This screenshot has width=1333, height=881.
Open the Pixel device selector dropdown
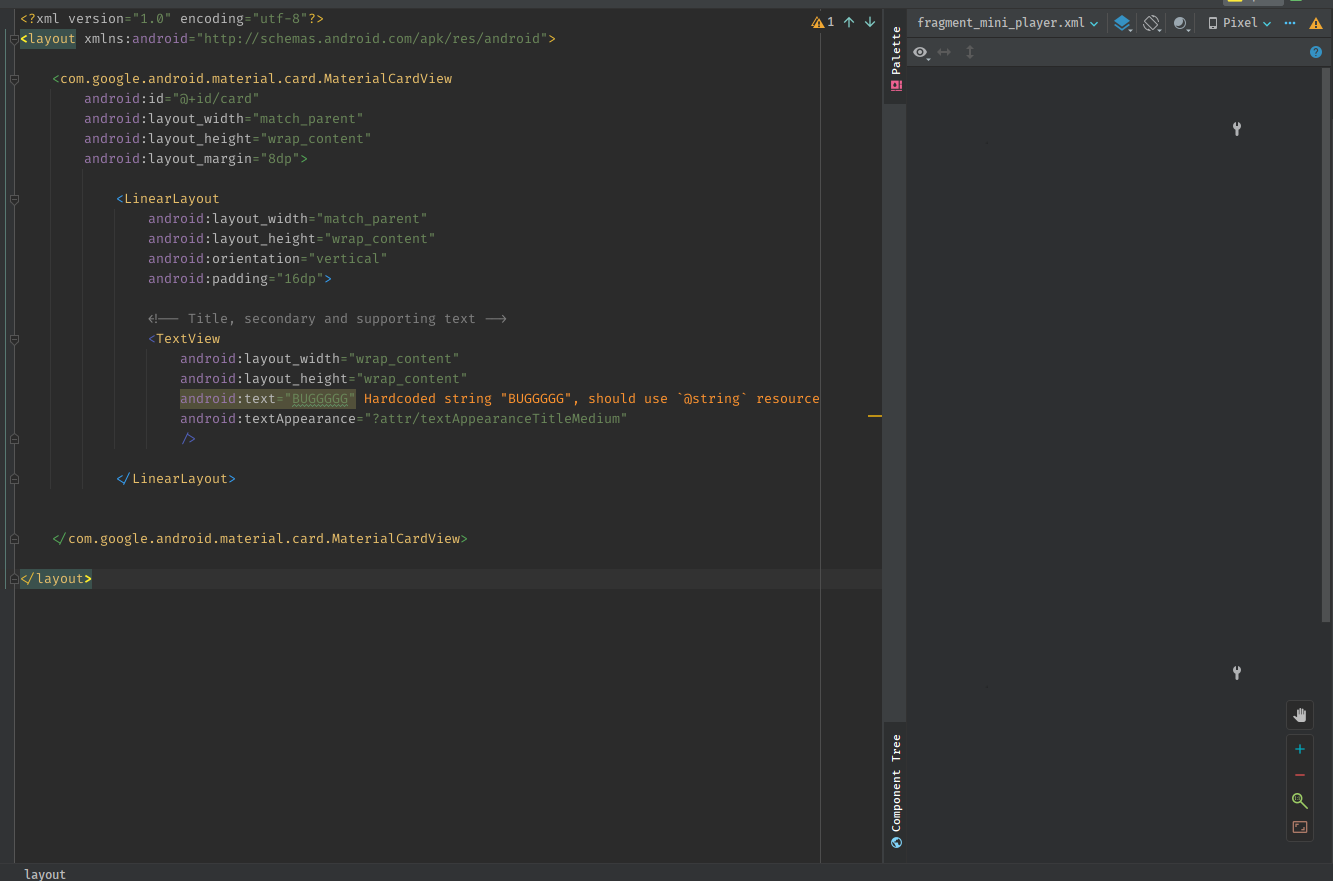pyautogui.click(x=1240, y=23)
